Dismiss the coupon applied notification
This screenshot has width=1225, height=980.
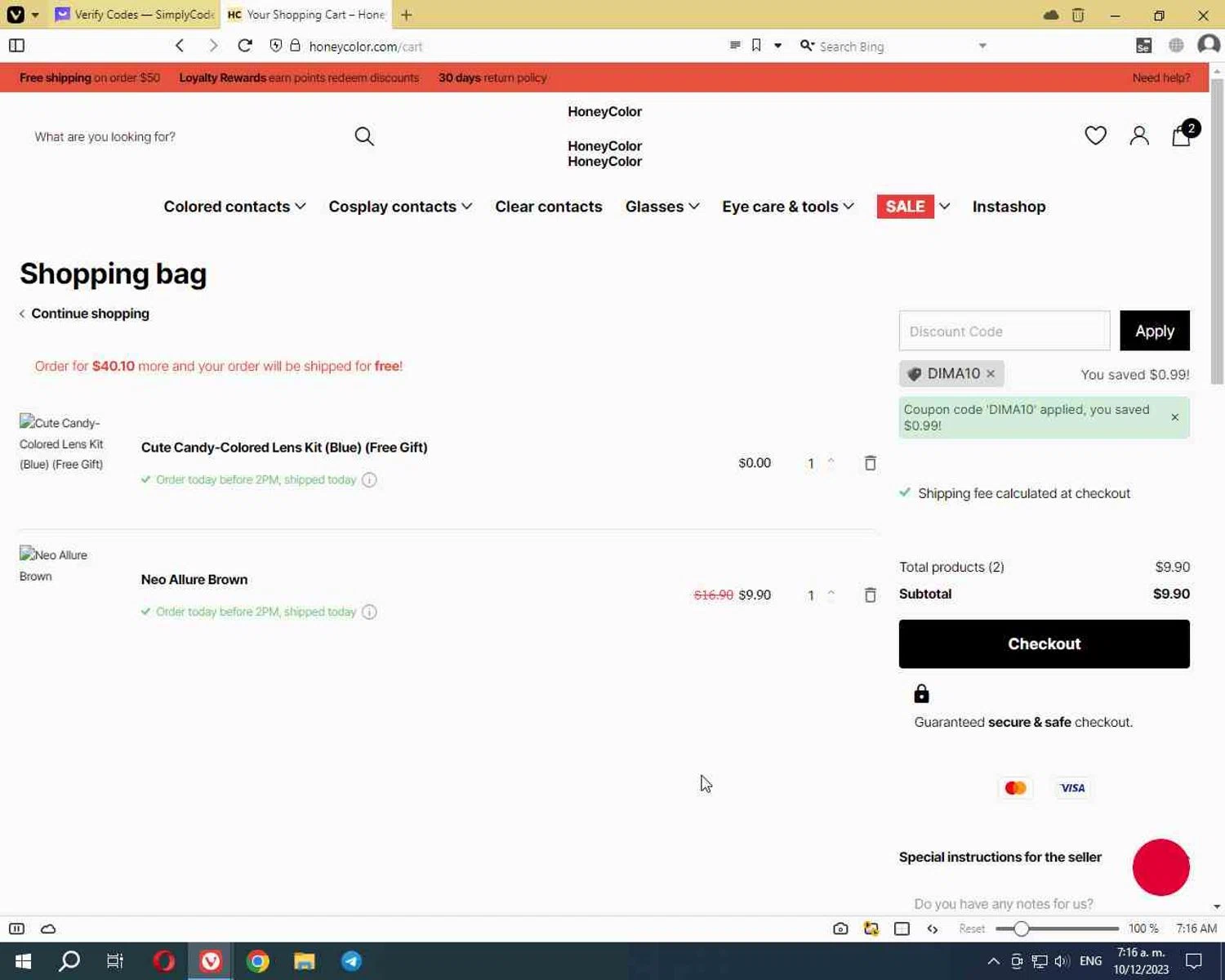(x=1174, y=417)
